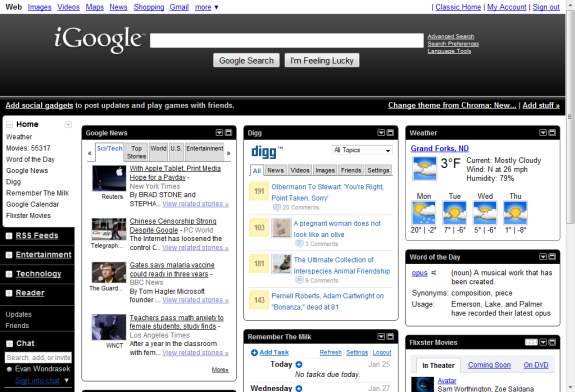This screenshot has width=575, height=392.
Task: Click the Google Search button
Action: pos(246,61)
